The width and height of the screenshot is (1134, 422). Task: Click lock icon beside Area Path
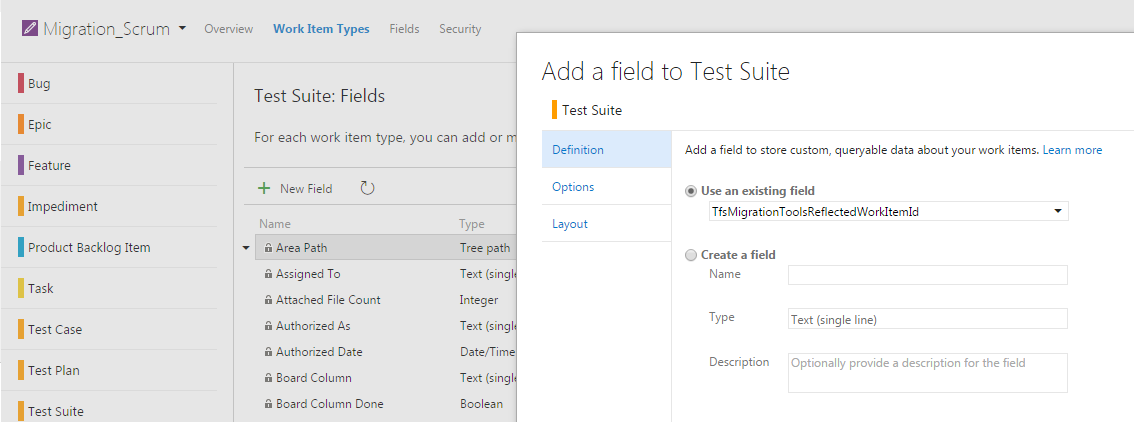(268, 248)
